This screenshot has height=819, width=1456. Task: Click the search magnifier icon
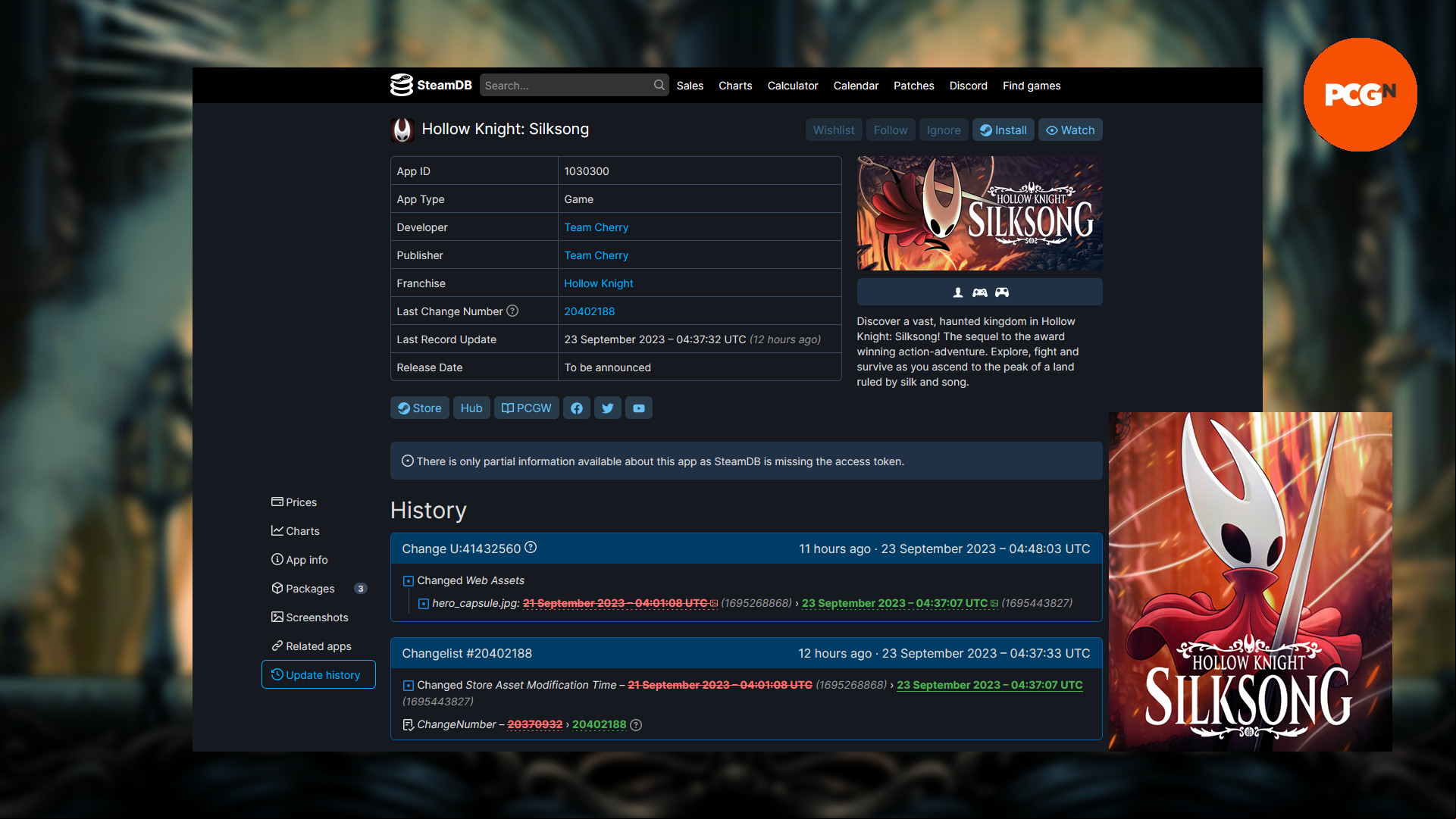coord(659,85)
